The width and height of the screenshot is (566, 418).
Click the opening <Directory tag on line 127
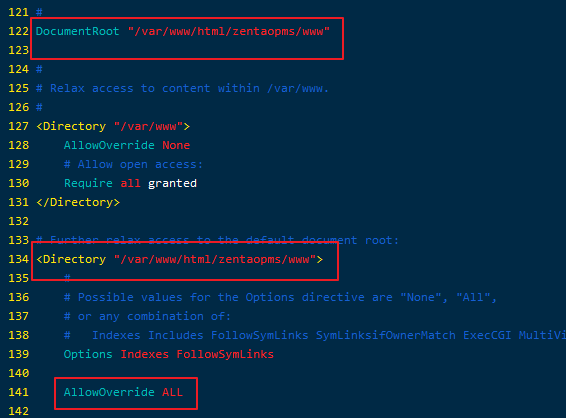click(x=71, y=126)
